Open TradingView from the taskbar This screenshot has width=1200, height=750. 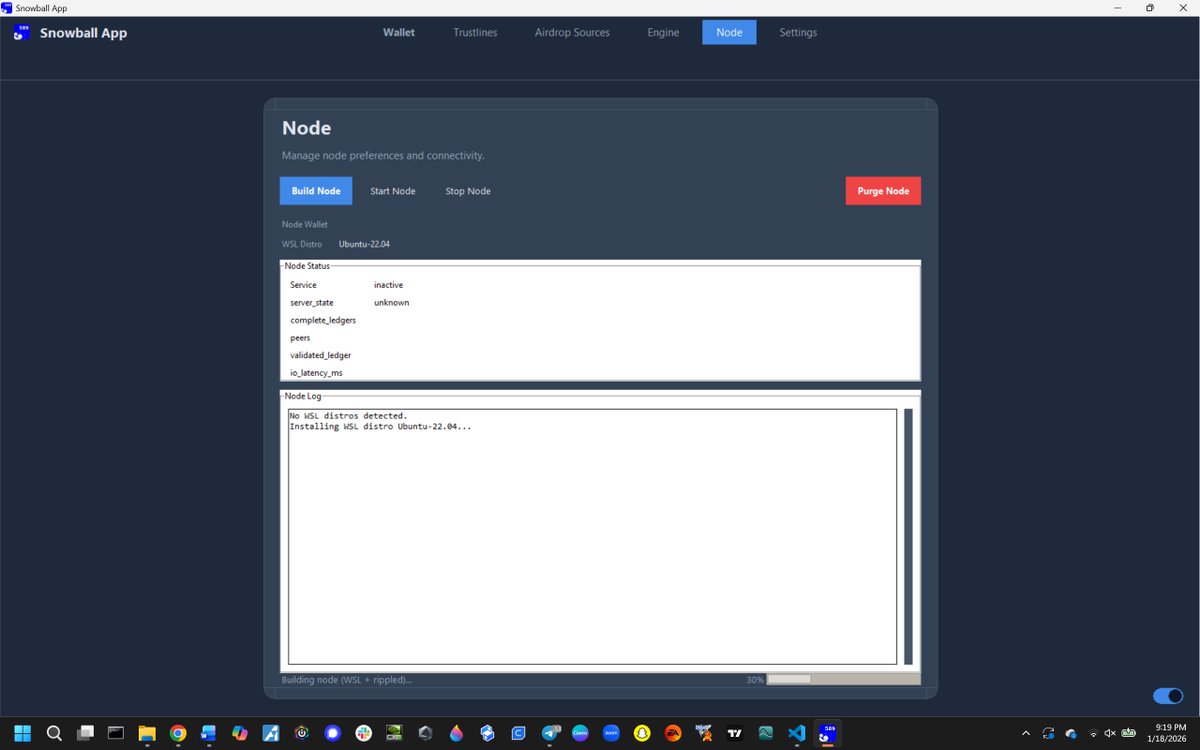click(x=734, y=733)
